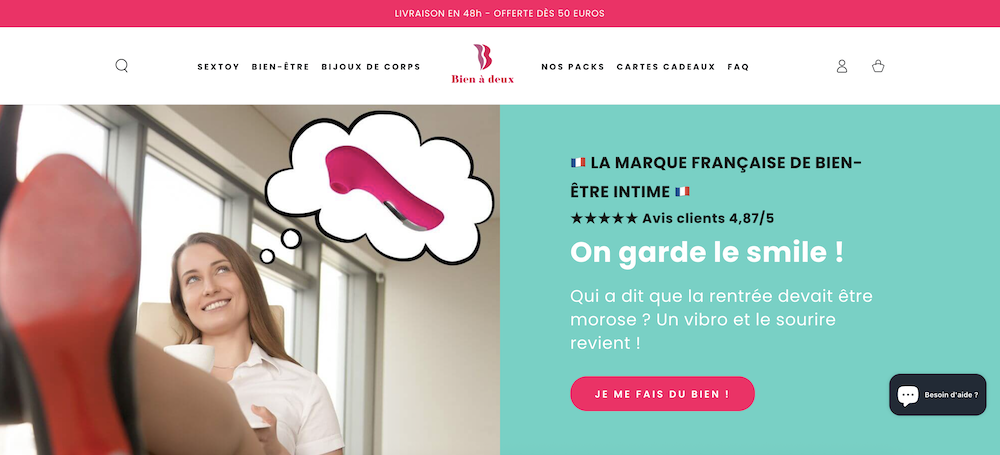Open the BIEN-ÊTRE menu item
Image resolution: width=1000 pixels, height=455 pixels.
click(x=280, y=66)
